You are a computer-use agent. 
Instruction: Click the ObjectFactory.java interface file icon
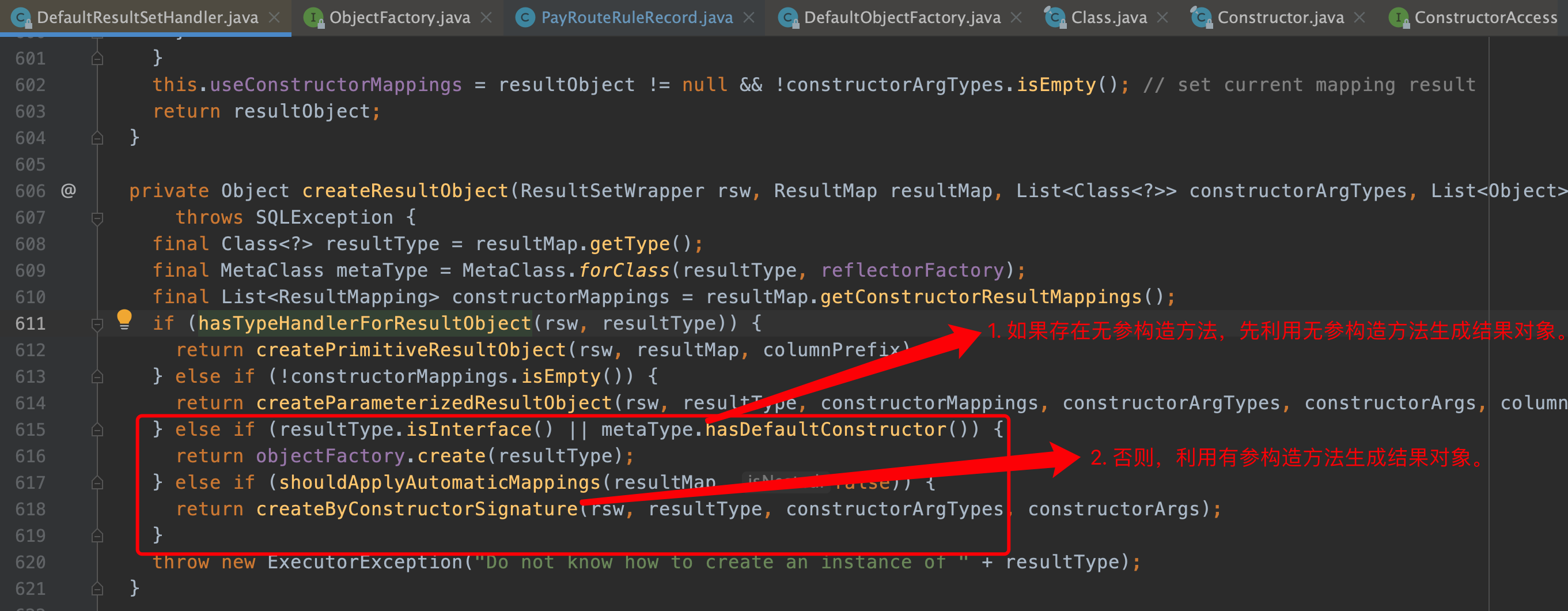pos(313,18)
